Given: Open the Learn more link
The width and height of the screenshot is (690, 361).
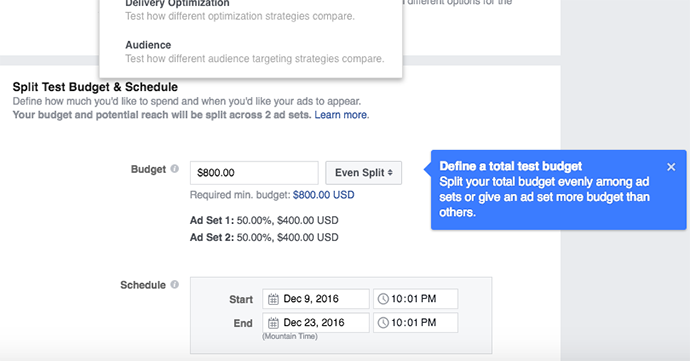Looking at the screenshot, I should tap(341, 115).
